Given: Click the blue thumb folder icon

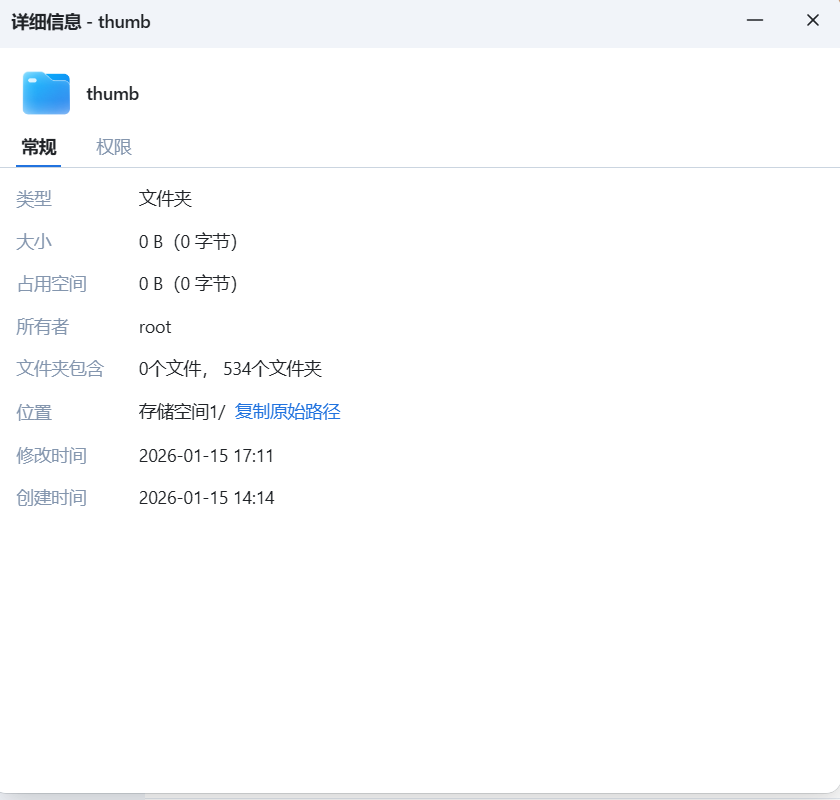Looking at the screenshot, I should tap(46, 93).
